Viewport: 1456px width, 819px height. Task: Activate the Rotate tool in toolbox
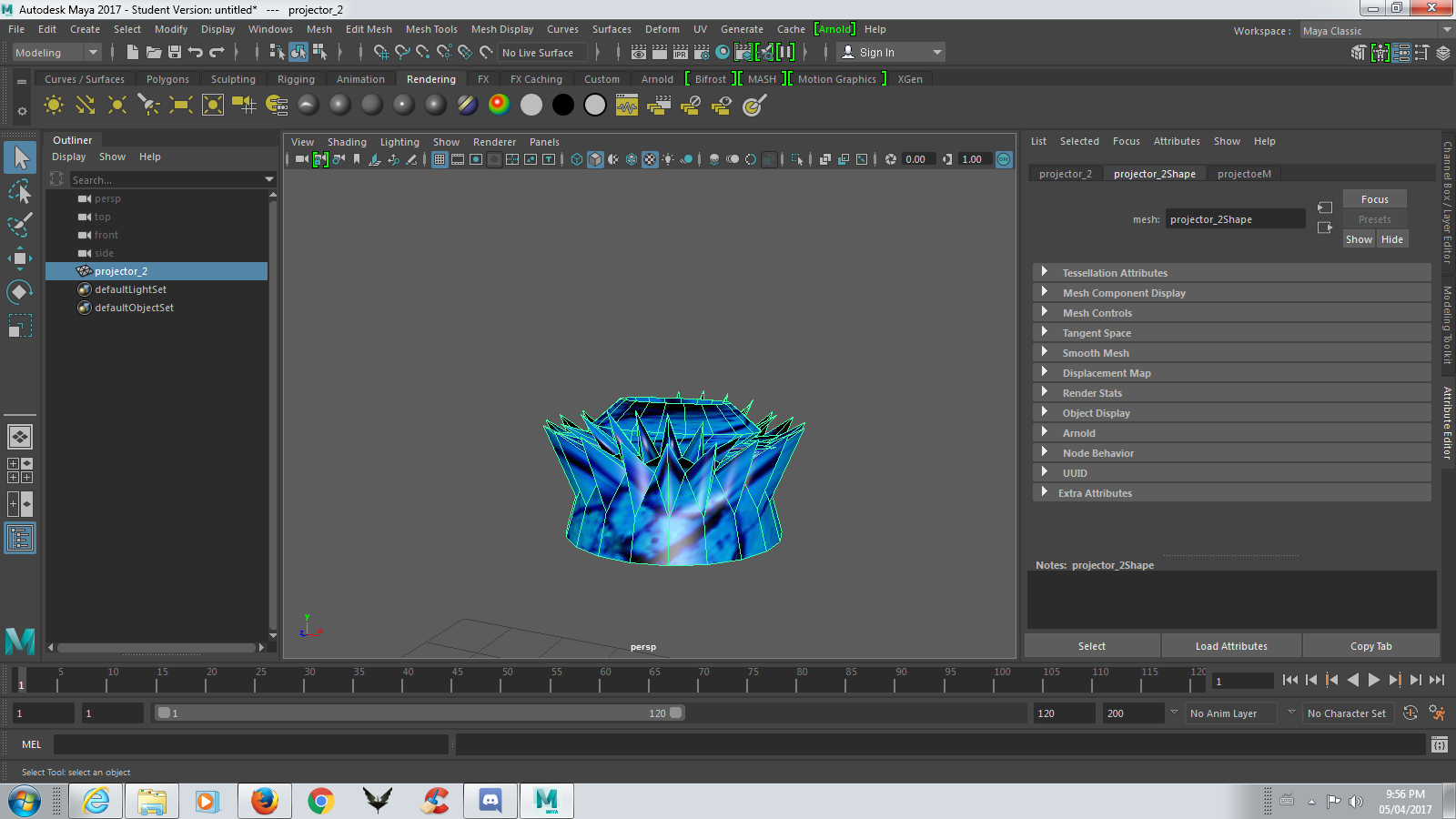(20, 292)
